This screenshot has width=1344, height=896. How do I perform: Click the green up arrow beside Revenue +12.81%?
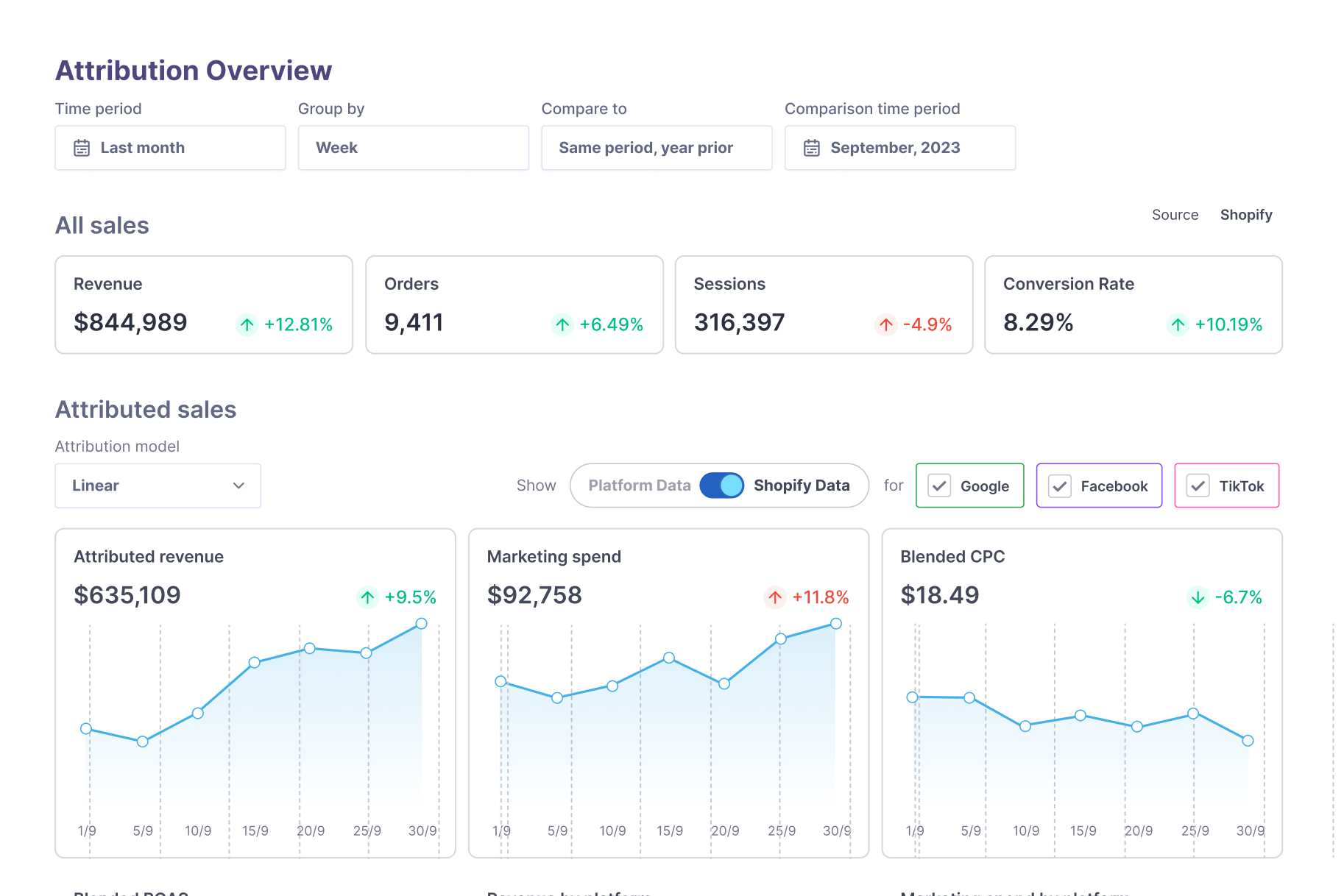tap(247, 324)
